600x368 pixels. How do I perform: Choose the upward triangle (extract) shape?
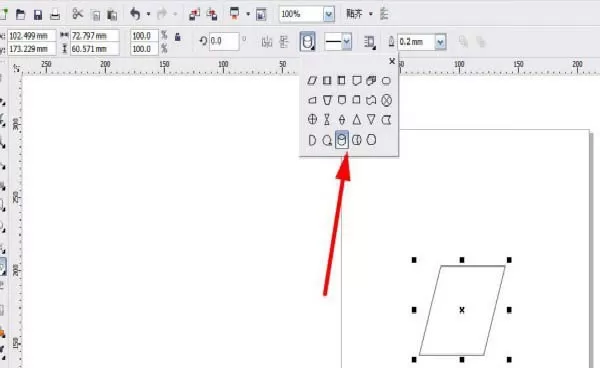357,120
